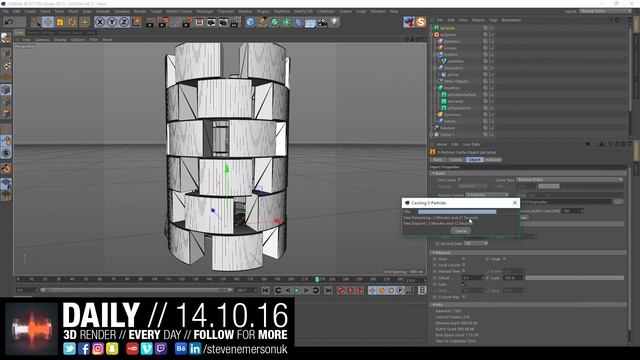
Task: Collapse the Playback section header
Action: [528, 253]
